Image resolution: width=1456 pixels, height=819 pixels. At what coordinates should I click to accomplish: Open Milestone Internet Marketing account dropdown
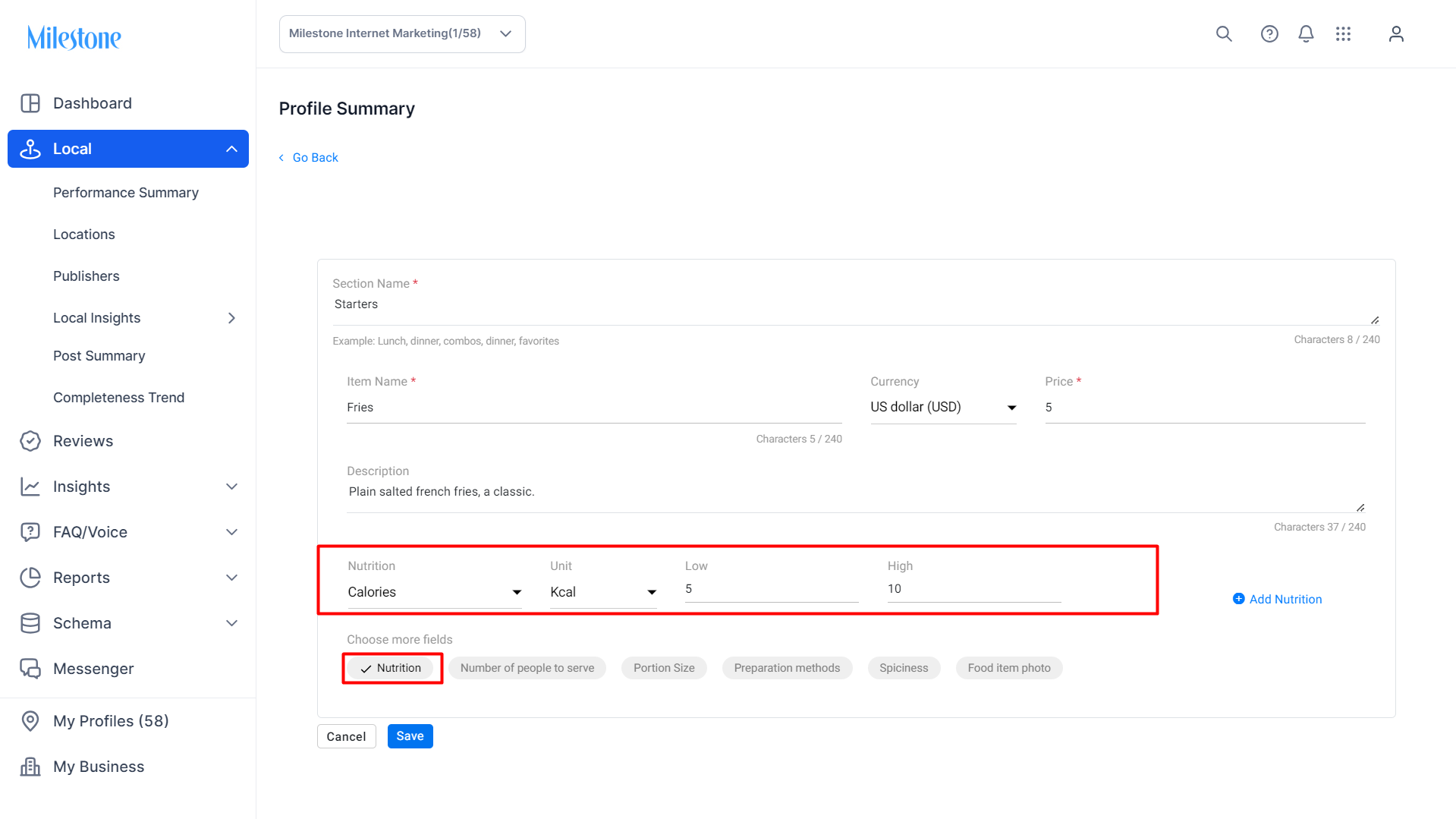click(x=402, y=34)
